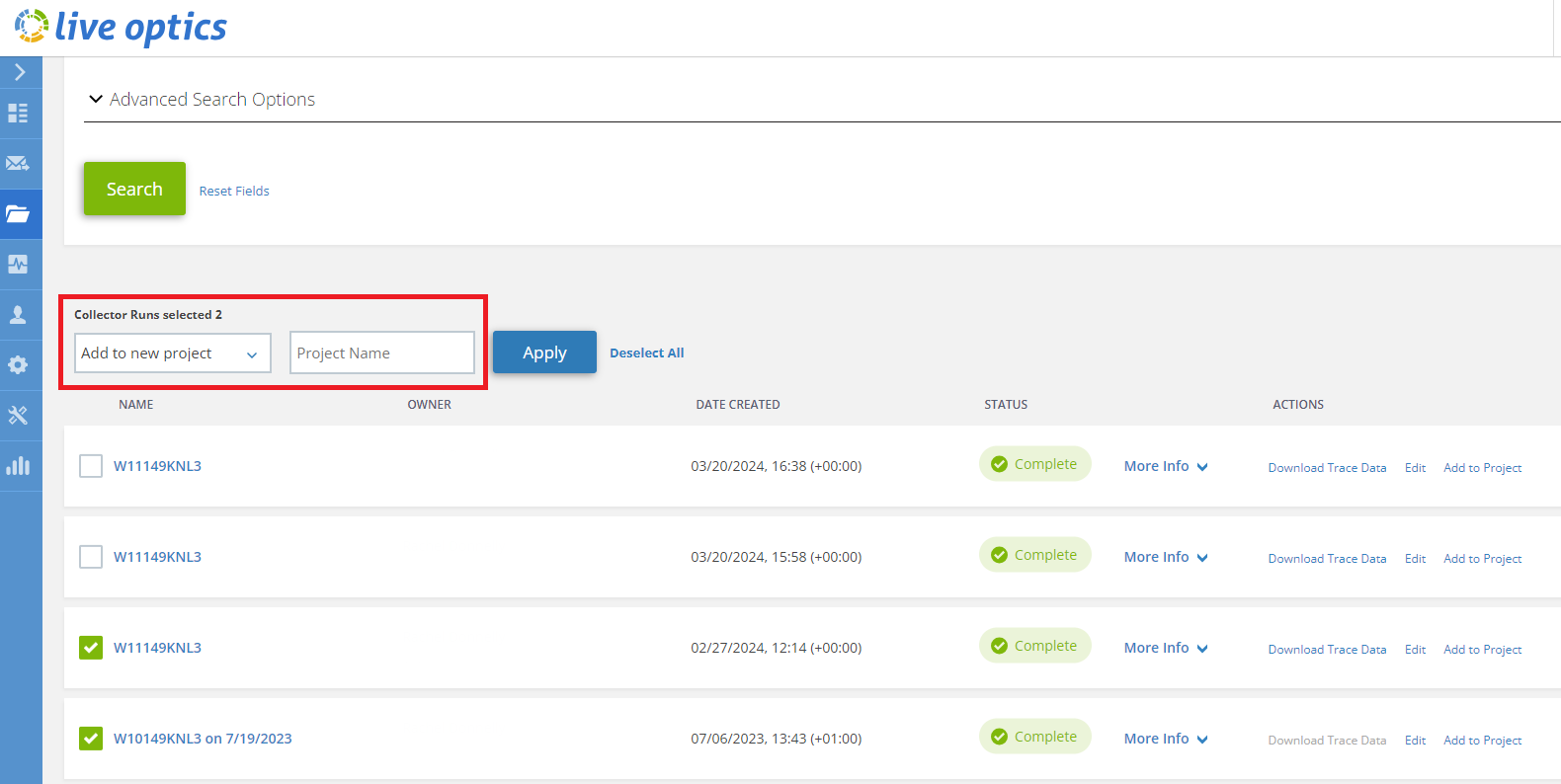Click the OWNER column header
Image resolution: width=1561 pixels, height=784 pixels.
point(430,405)
